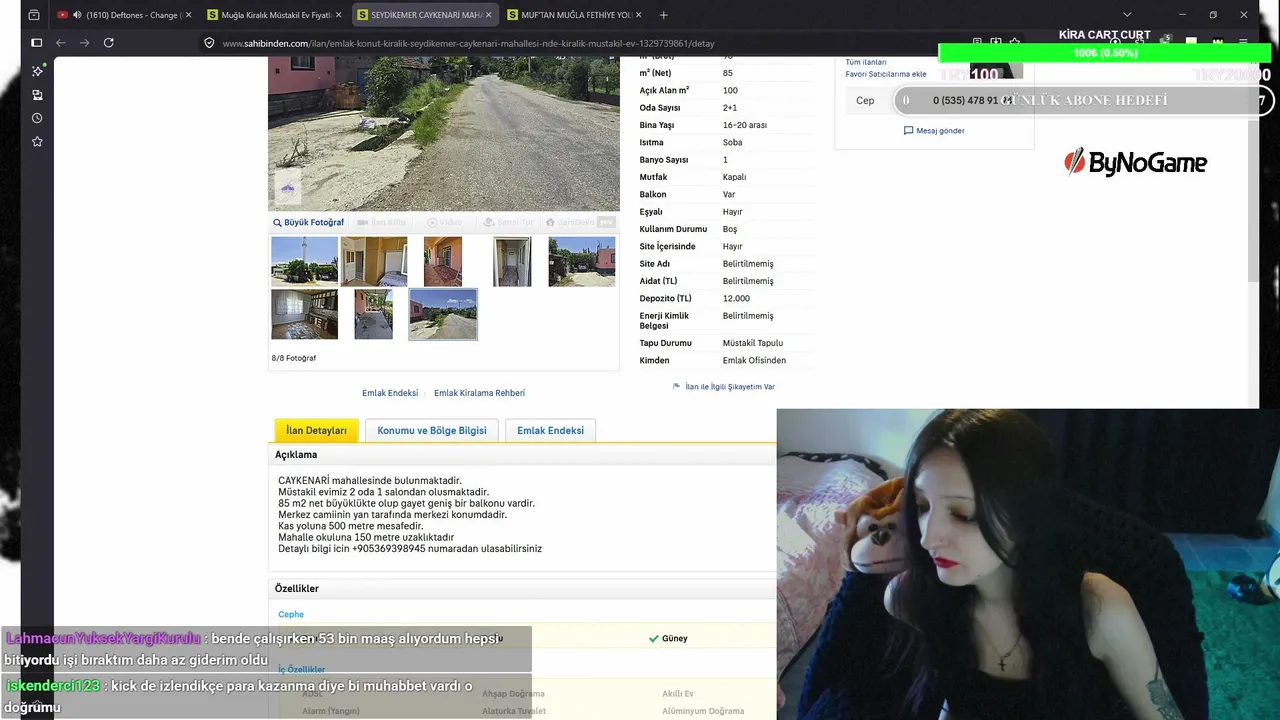View the mosque street thumbnail photo

(x=305, y=261)
